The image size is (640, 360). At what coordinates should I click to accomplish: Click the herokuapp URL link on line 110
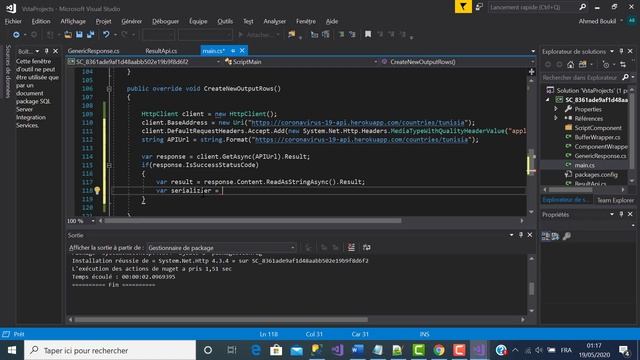click(x=358, y=122)
